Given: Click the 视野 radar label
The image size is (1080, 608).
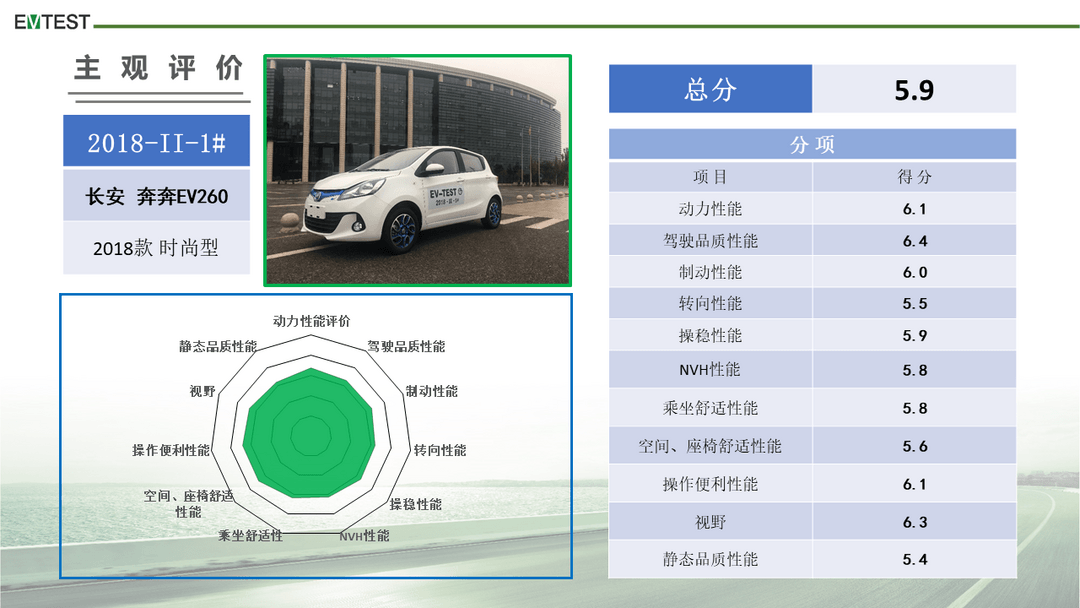Looking at the screenshot, I should click(x=202, y=391).
